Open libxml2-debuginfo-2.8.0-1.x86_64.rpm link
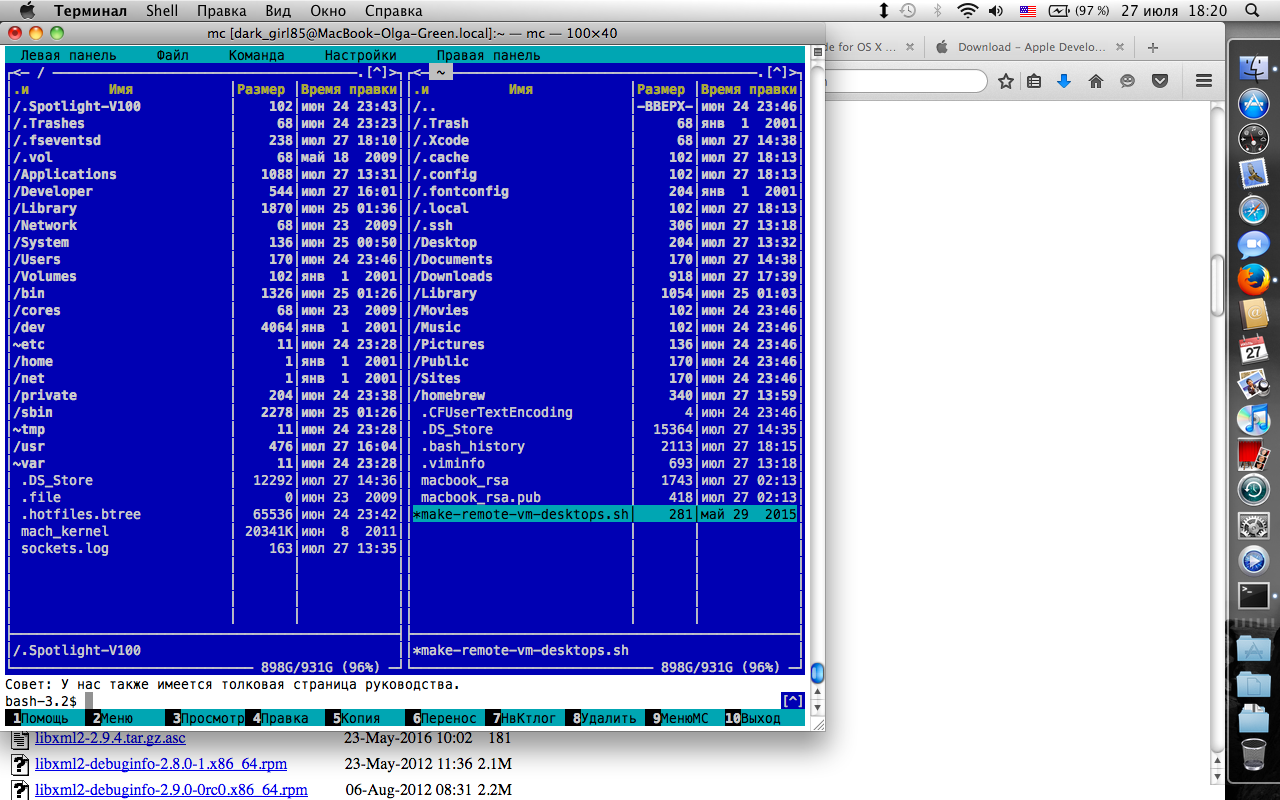 [x=161, y=764]
